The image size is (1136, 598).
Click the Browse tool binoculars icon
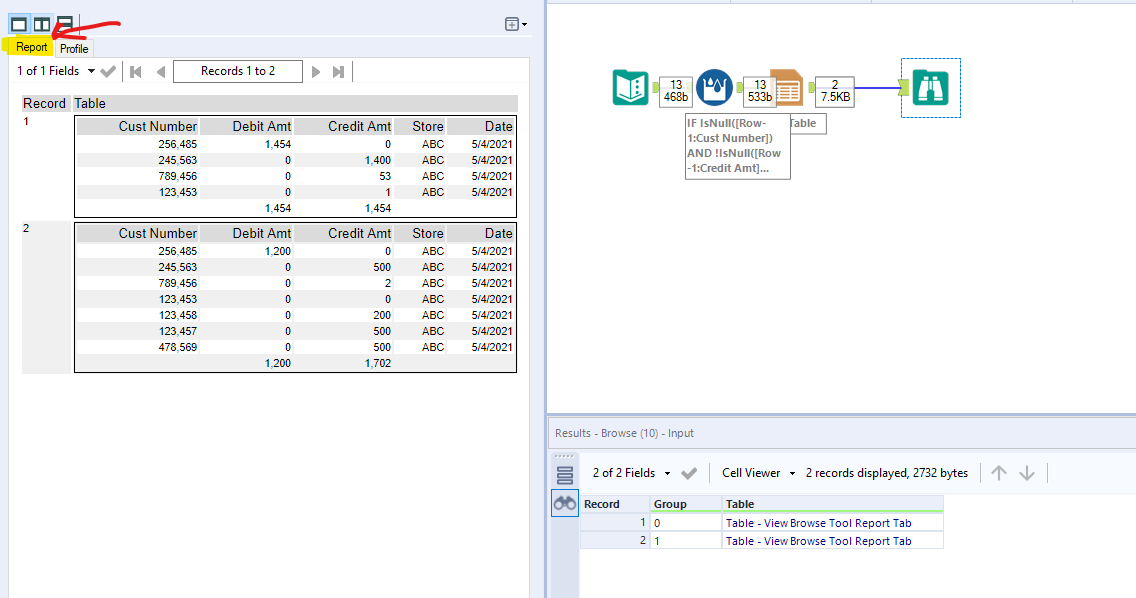pyautogui.click(x=930, y=88)
